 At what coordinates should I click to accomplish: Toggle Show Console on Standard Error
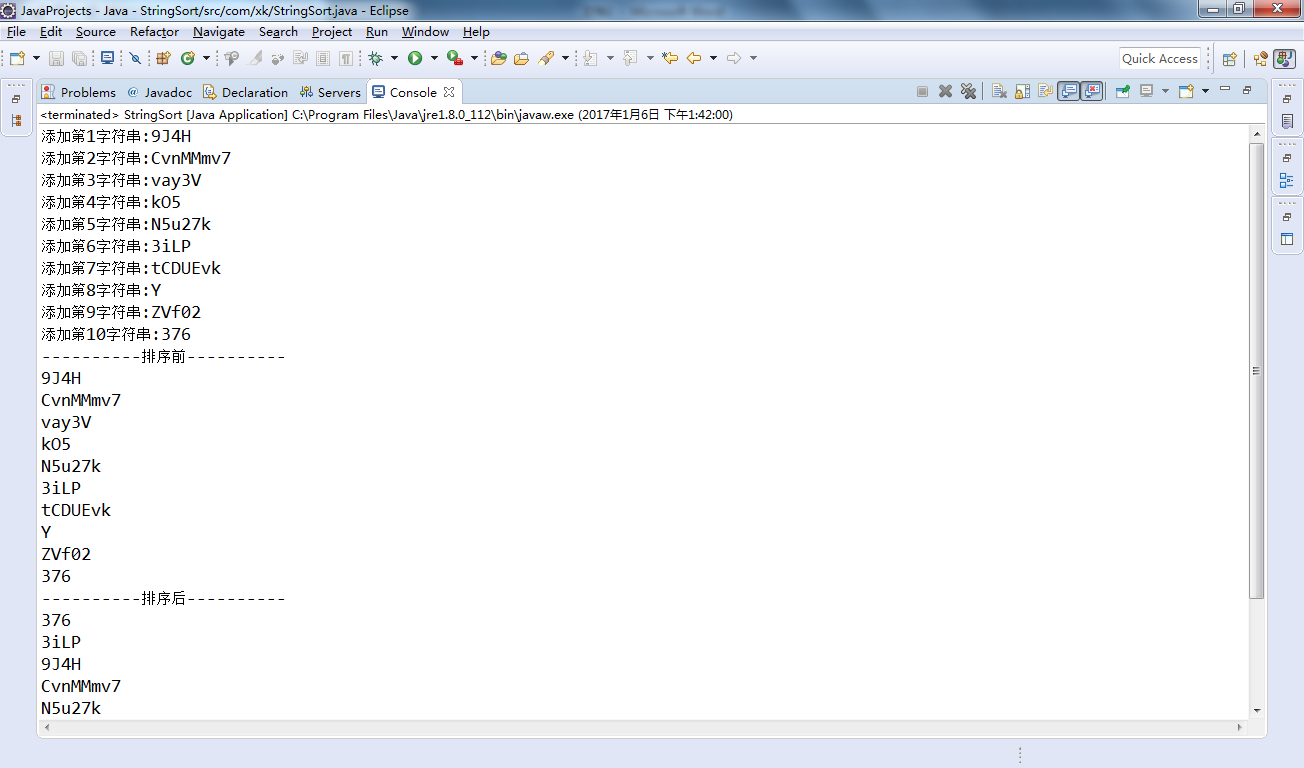[1091, 91]
